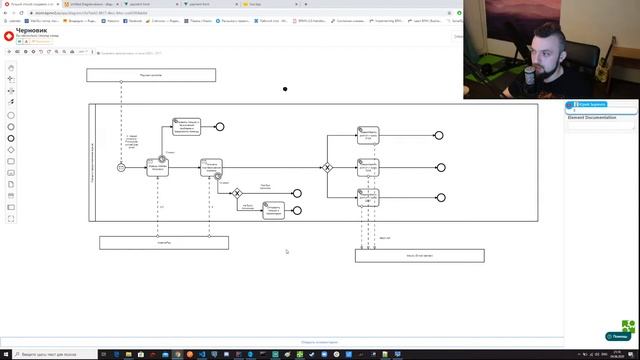This screenshot has height=360, width=640.
Task: Click the red app logo icon
Action: pos(9,36)
